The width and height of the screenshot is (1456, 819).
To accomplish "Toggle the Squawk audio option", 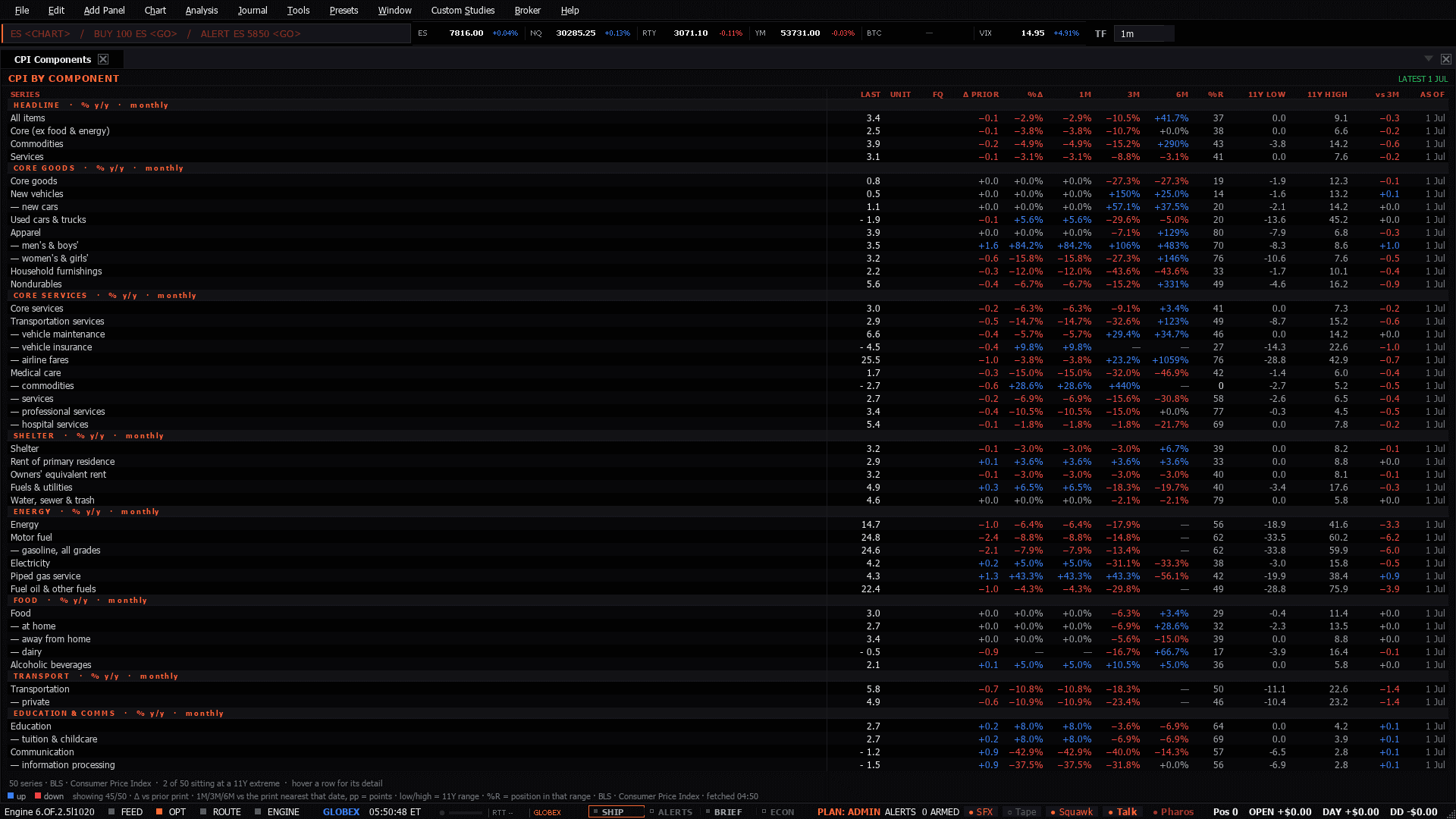I will (1071, 811).
